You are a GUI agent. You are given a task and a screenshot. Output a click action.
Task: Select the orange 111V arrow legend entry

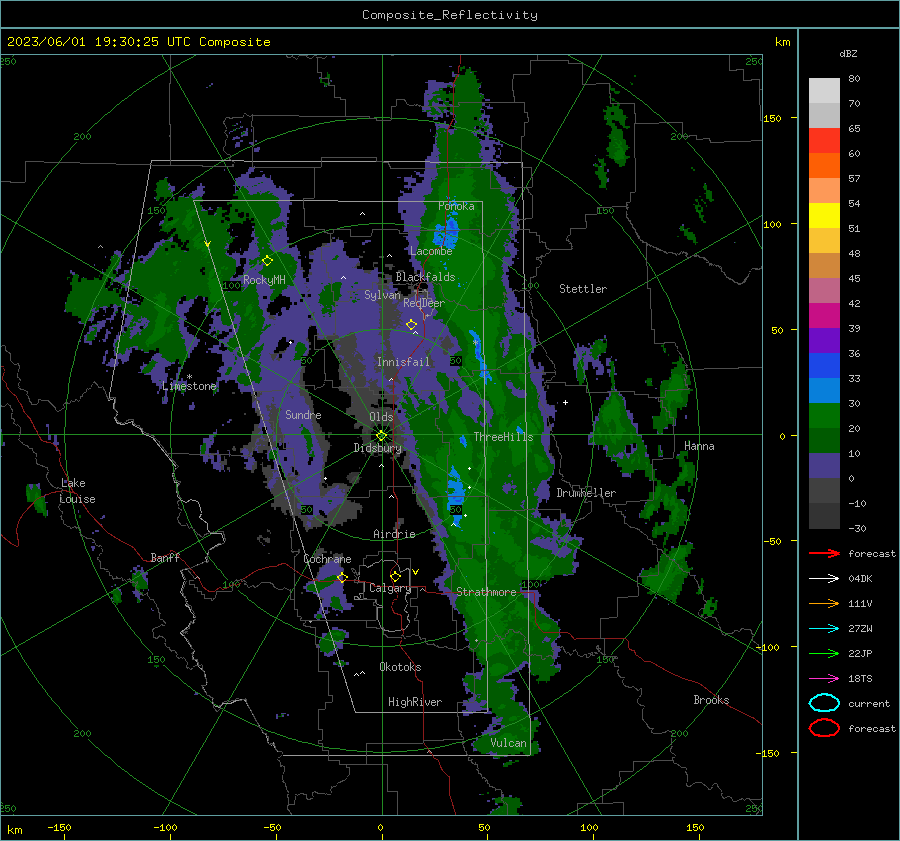pyautogui.click(x=824, y=603)
